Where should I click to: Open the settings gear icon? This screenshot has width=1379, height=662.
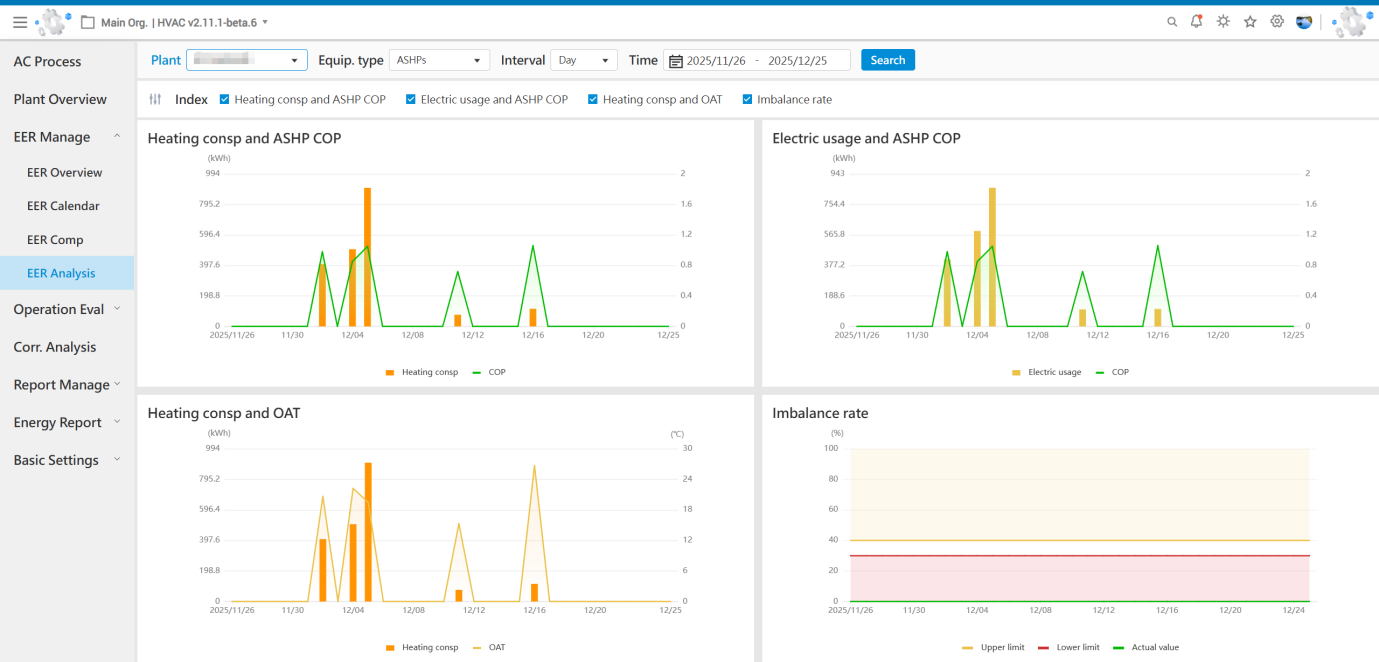(x=1277, y=22)
